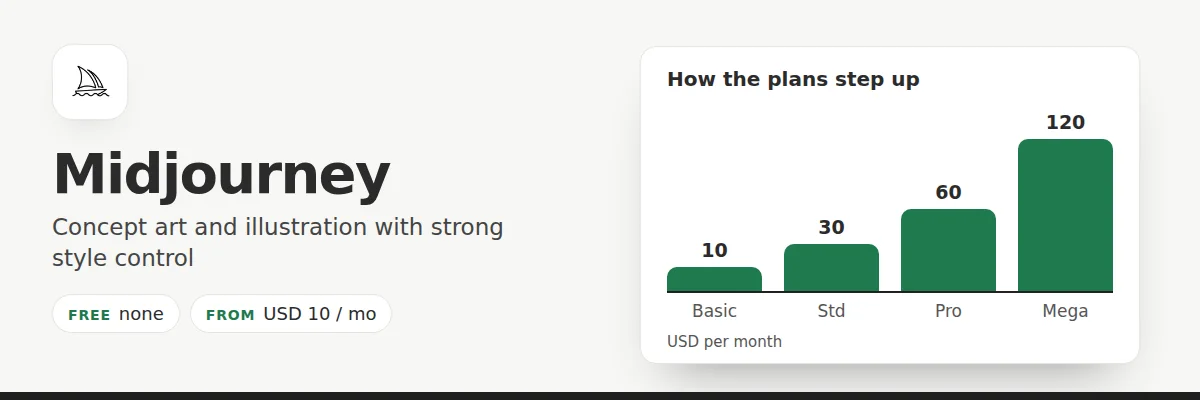Image resolution: width=1200 pixels, height=400 pixels.
Task: Click the Midjourney sailboat logo icon
Action: pyautogui.click(x=90, y=82)
